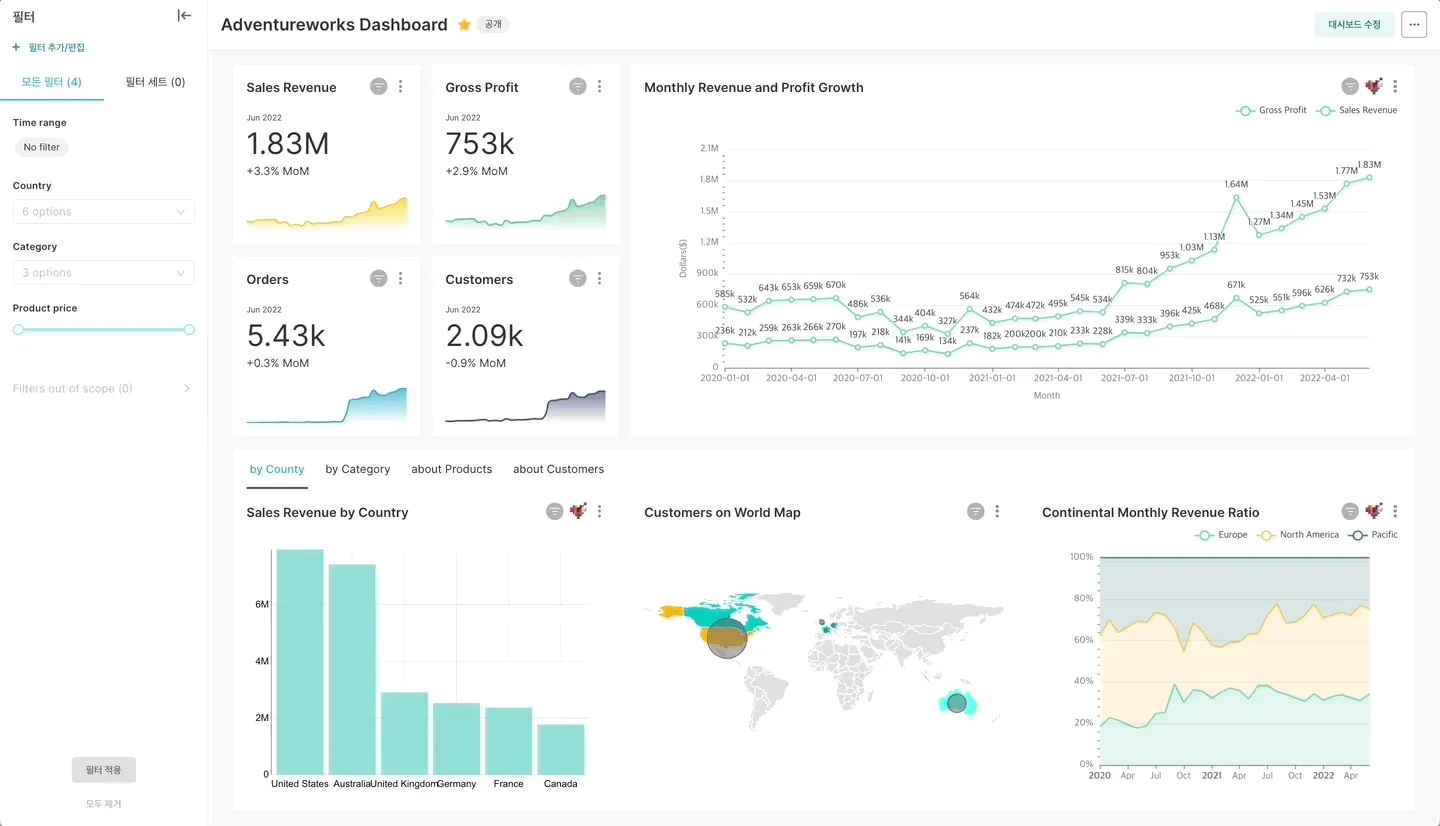Collapse the filter panel with the arrow icon
The width and height of the screenshot is (1440, 826).
[184, 16]
